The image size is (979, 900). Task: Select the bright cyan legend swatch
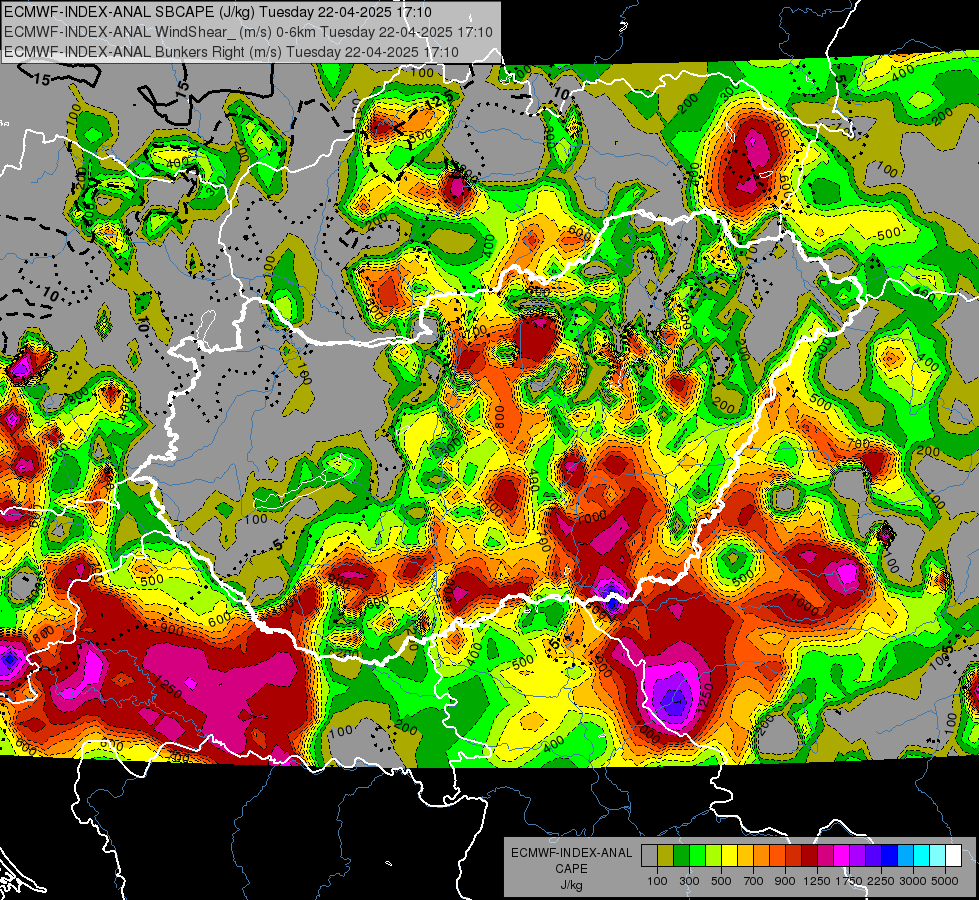click(x=922, y=856)
